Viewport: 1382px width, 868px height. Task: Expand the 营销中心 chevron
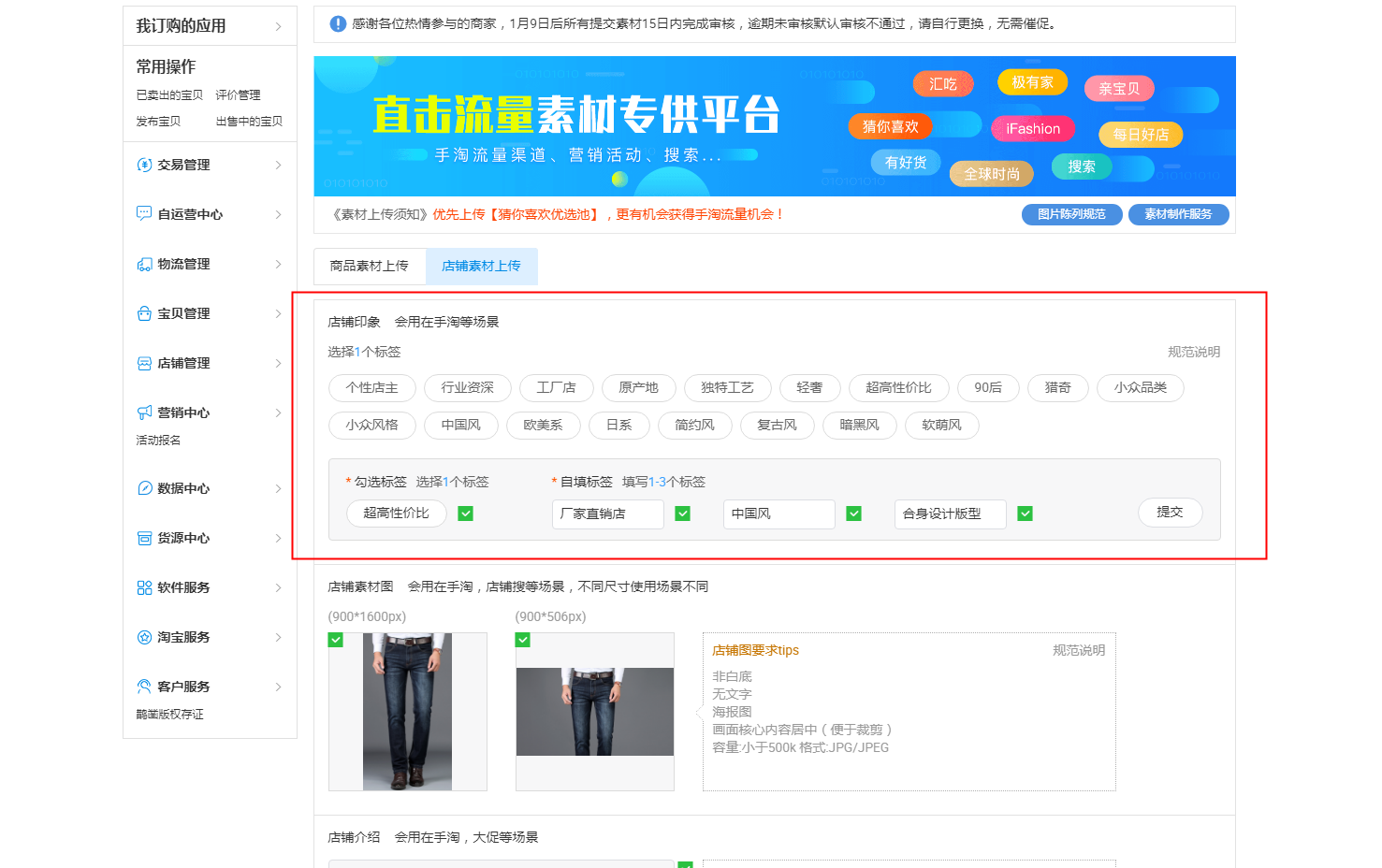(x=278, y=412)
